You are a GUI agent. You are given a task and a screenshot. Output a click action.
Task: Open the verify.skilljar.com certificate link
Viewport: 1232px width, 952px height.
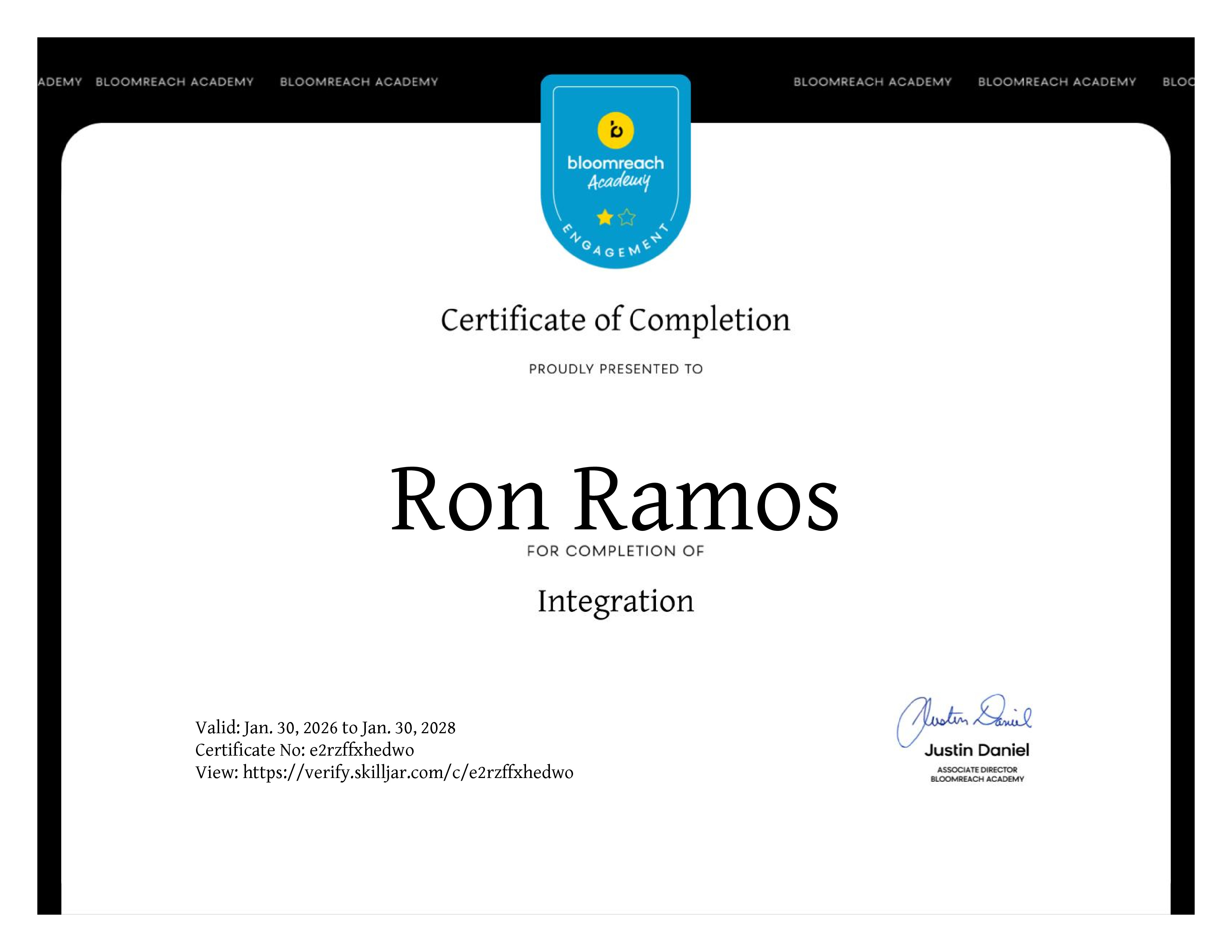408,773
